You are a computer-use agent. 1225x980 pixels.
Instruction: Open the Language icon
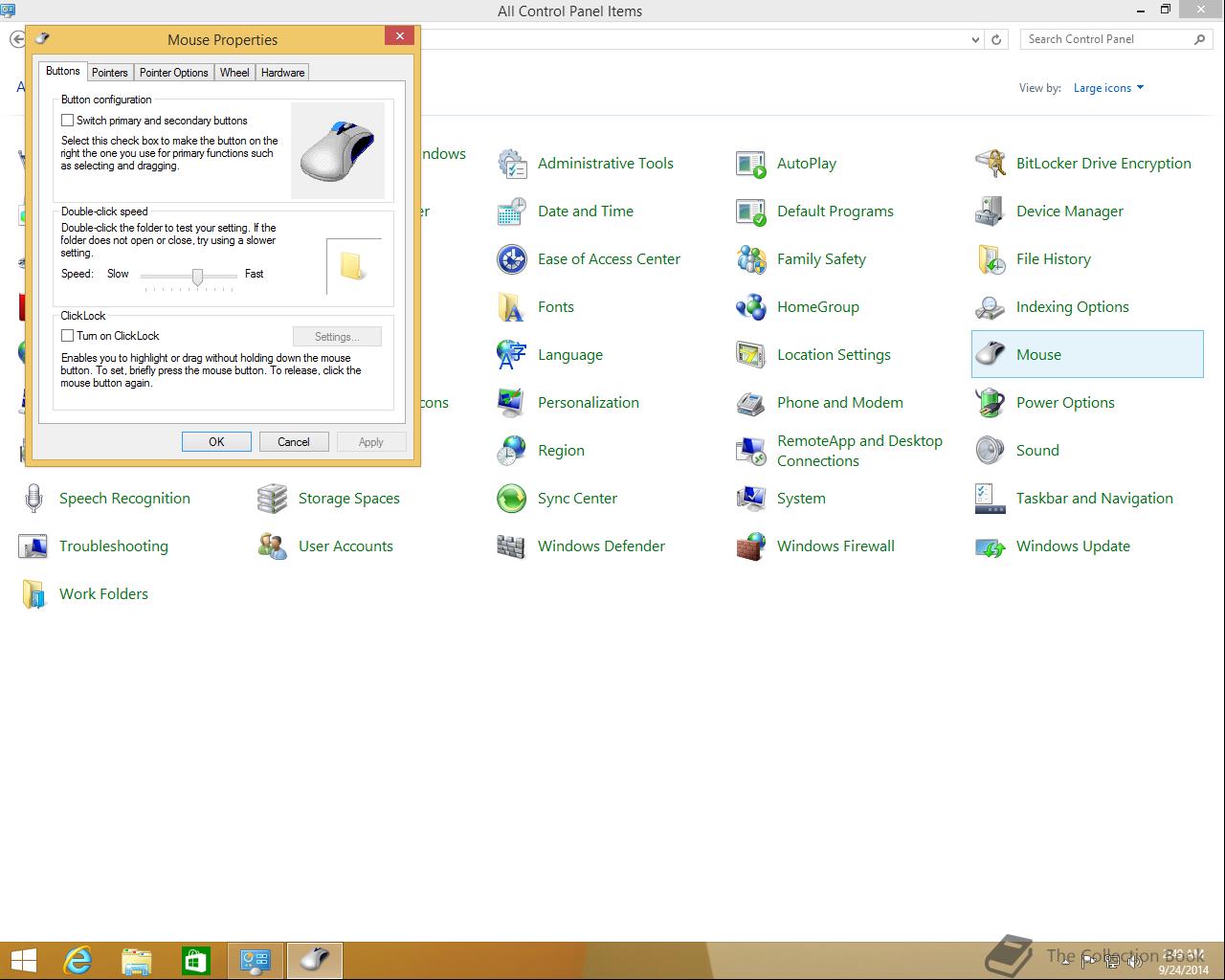(512, 355)
